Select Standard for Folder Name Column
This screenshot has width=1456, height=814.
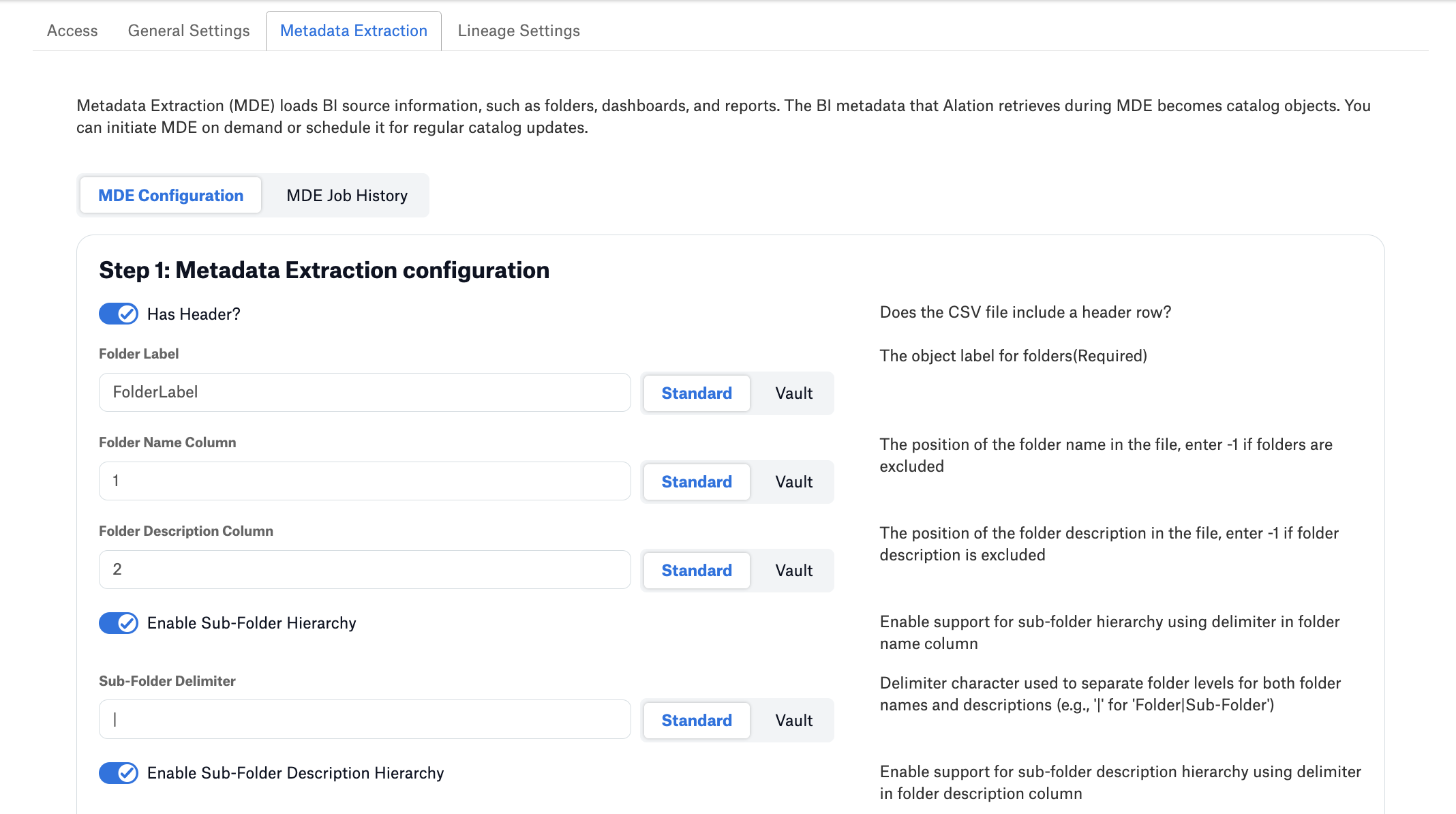click(x=697, y=482)
